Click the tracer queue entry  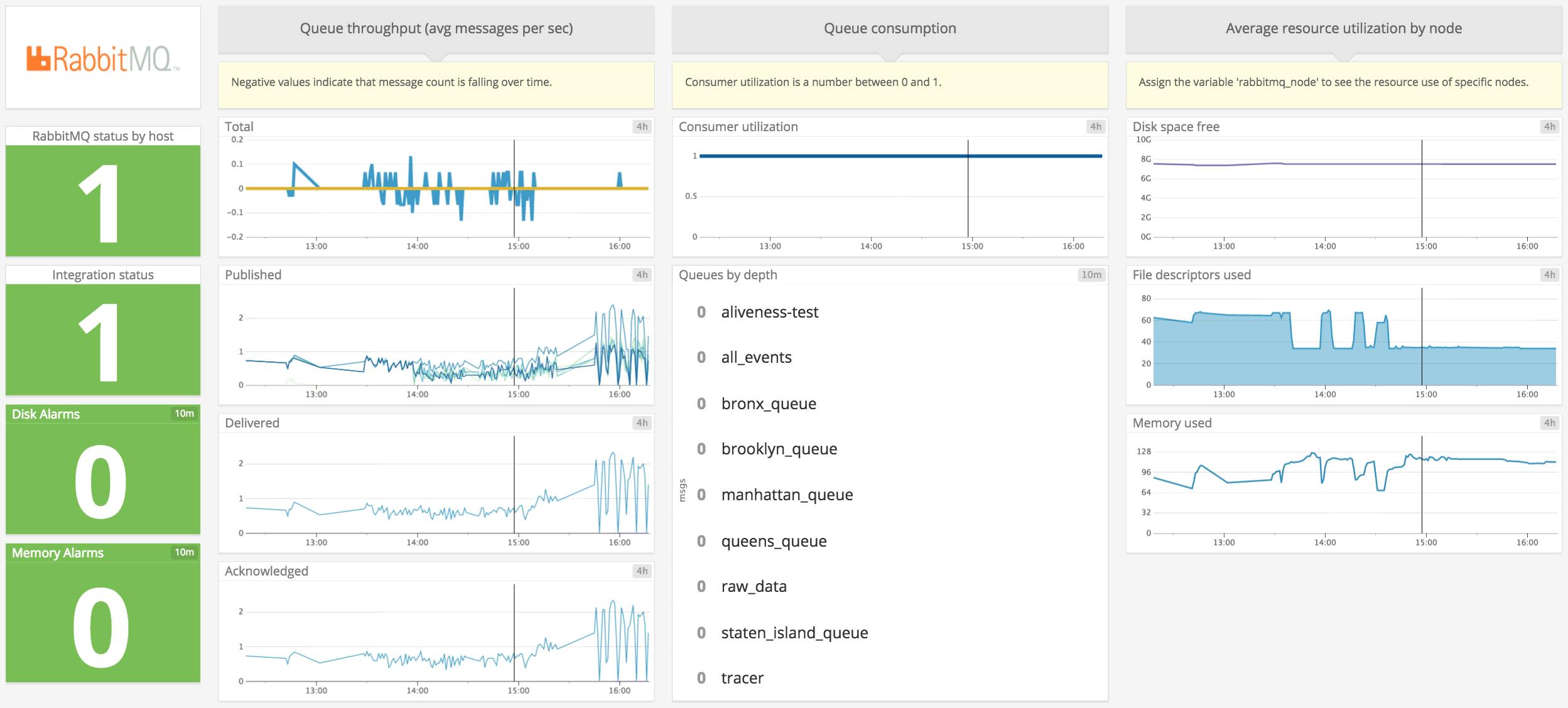pyautogui.click(x=743, y=678)
